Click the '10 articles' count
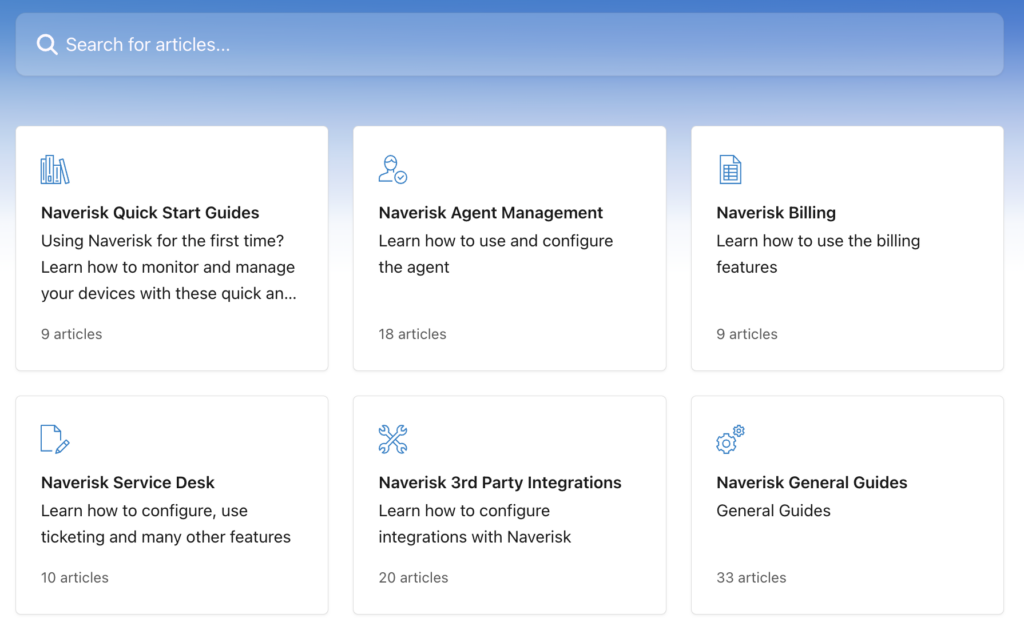This screenshot has height=630, width=1024. pyautogui.click(x=75, y=578)
